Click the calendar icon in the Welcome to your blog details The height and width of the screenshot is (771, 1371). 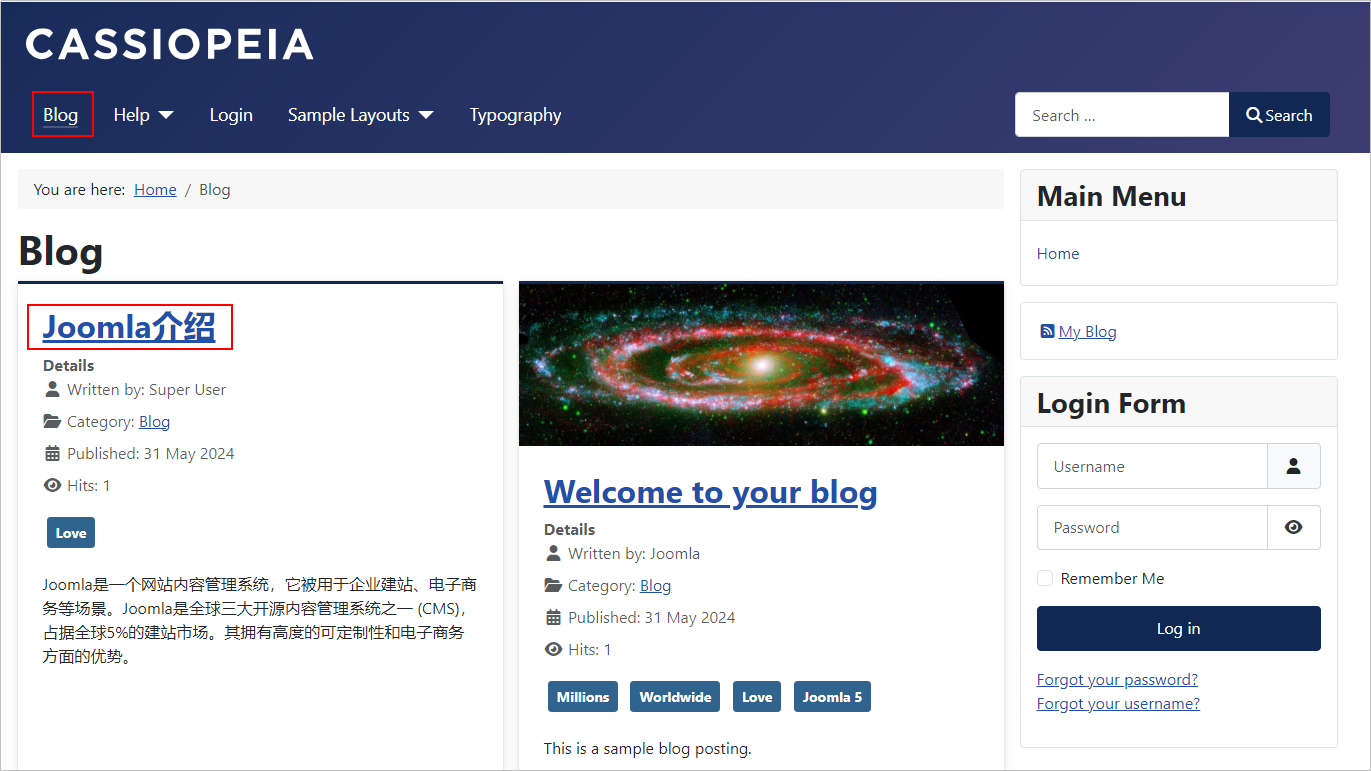[554, 617]
